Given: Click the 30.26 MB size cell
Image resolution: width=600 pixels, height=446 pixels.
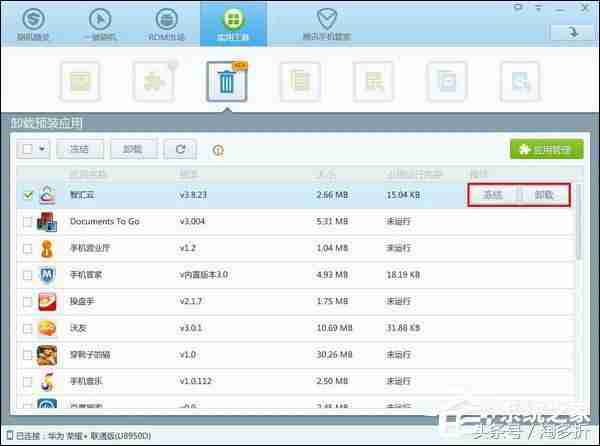Looking at the screenshot, I should point(334,355).
